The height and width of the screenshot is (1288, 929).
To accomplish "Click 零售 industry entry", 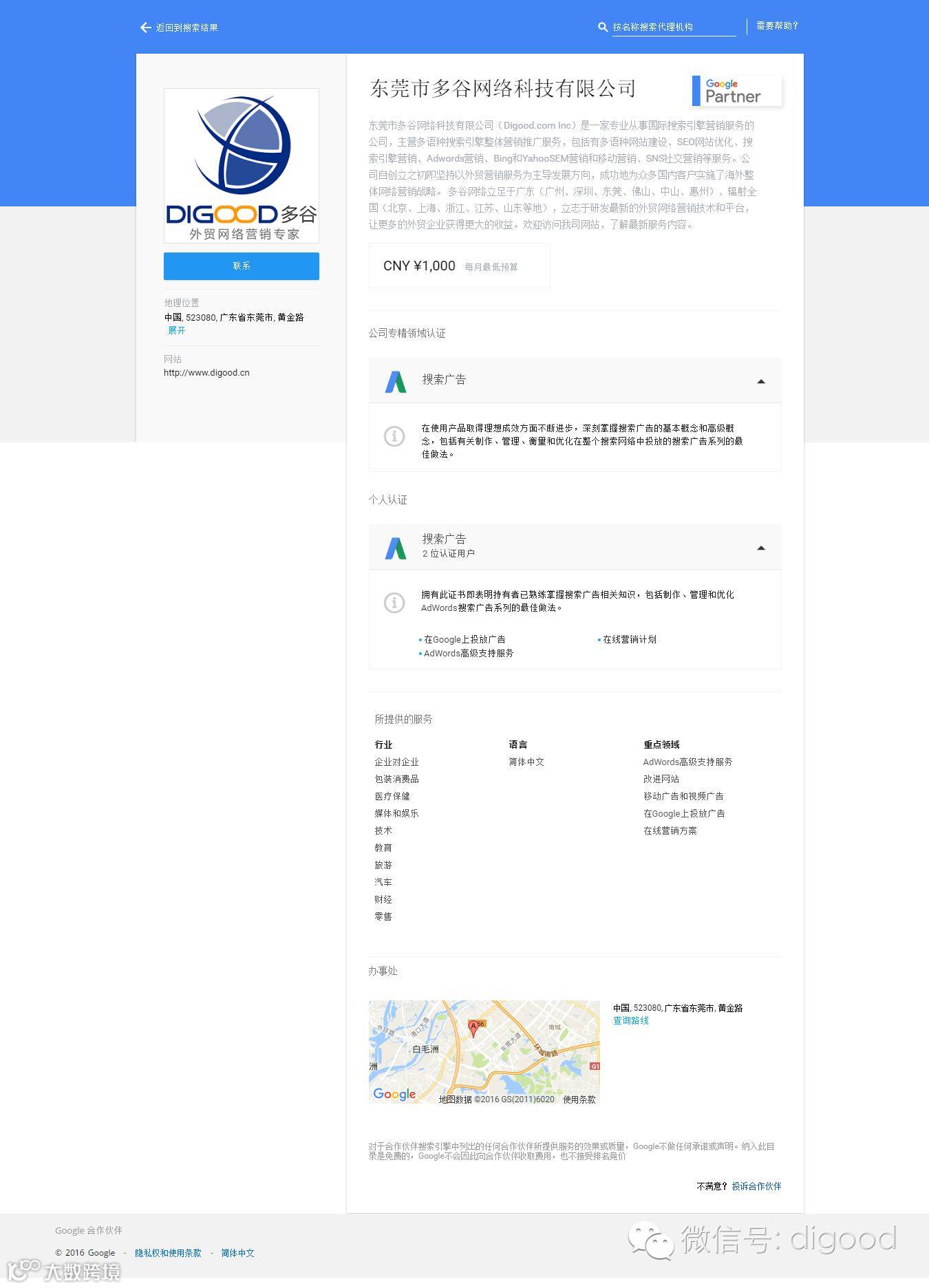I will pos(383,917).
